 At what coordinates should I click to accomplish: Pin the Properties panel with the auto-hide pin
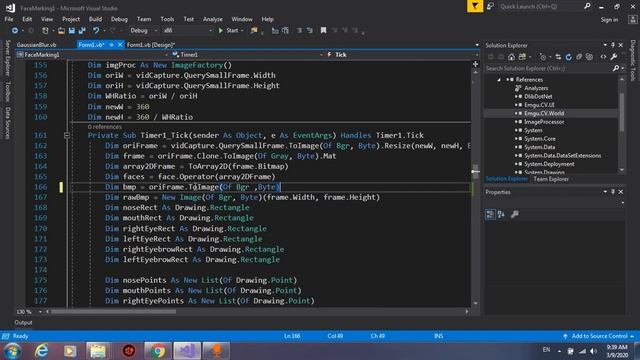pyautogui.click(x=613, y=191)
